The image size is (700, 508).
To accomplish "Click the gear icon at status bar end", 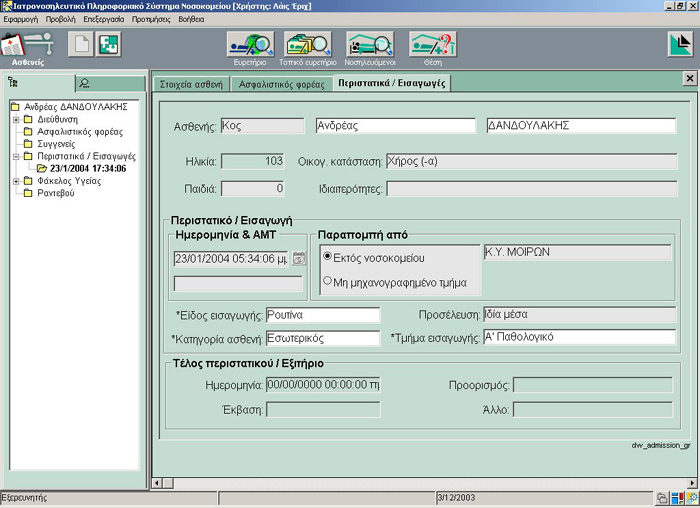I will point(693,498).
